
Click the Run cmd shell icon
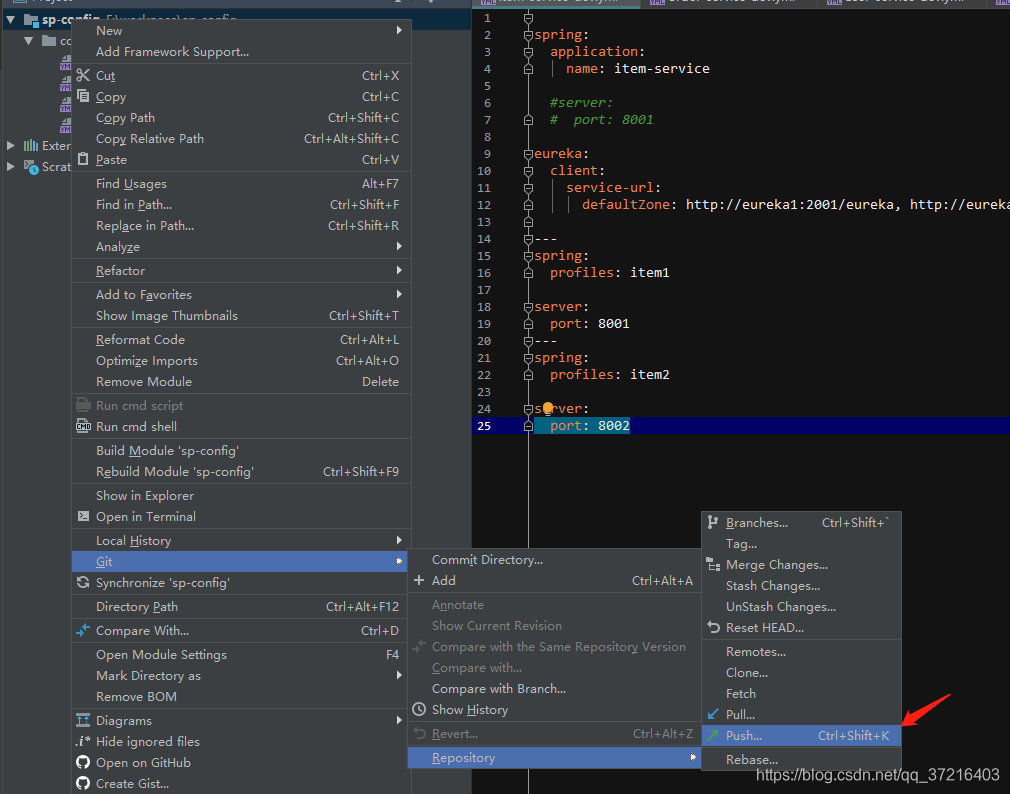(83, 426)
